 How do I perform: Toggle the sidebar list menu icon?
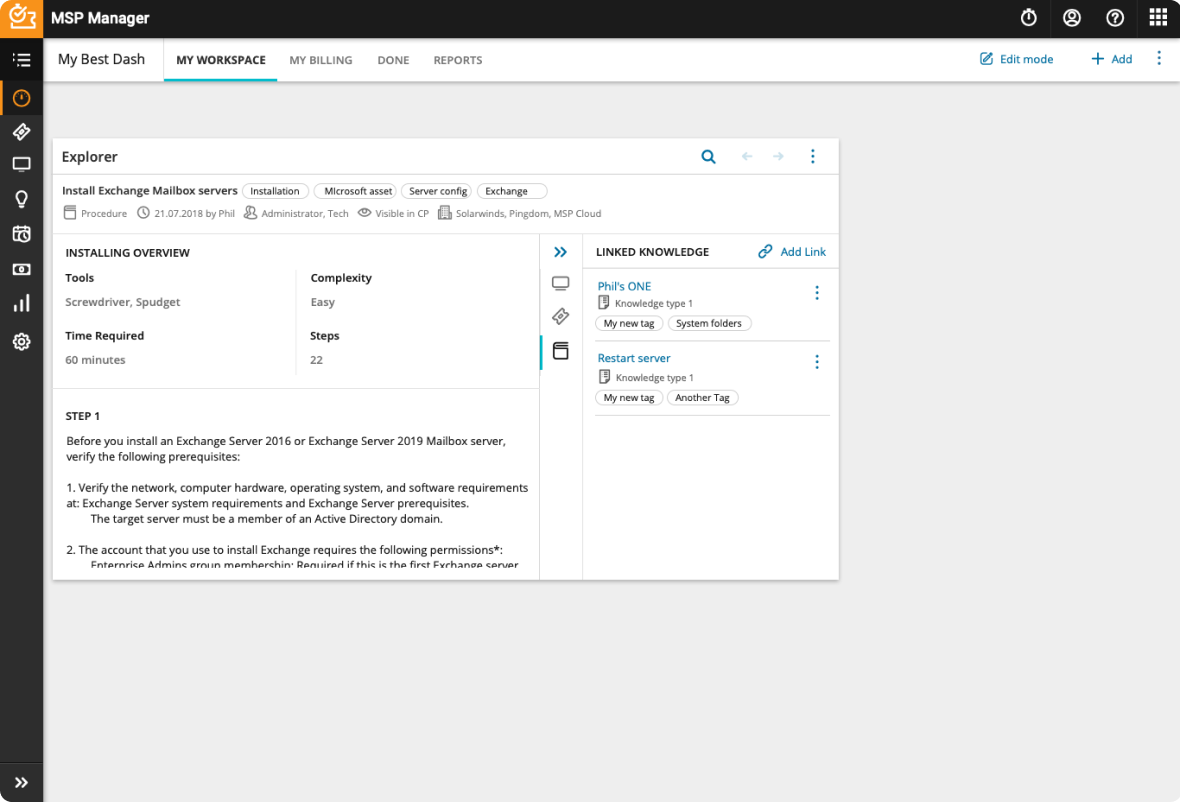(x=21, y=60)
